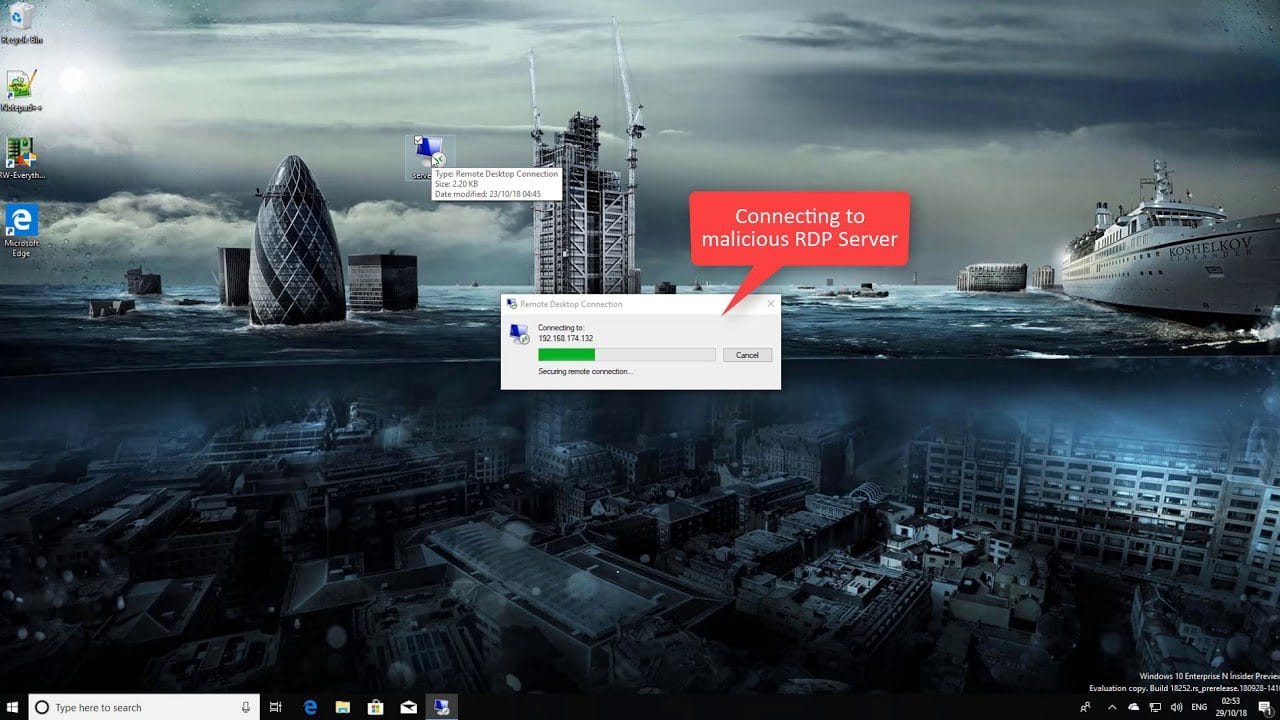Open Microsoft Store from the taskbar
Viewport: 1280px width, 720px height.
pos(375,707)
